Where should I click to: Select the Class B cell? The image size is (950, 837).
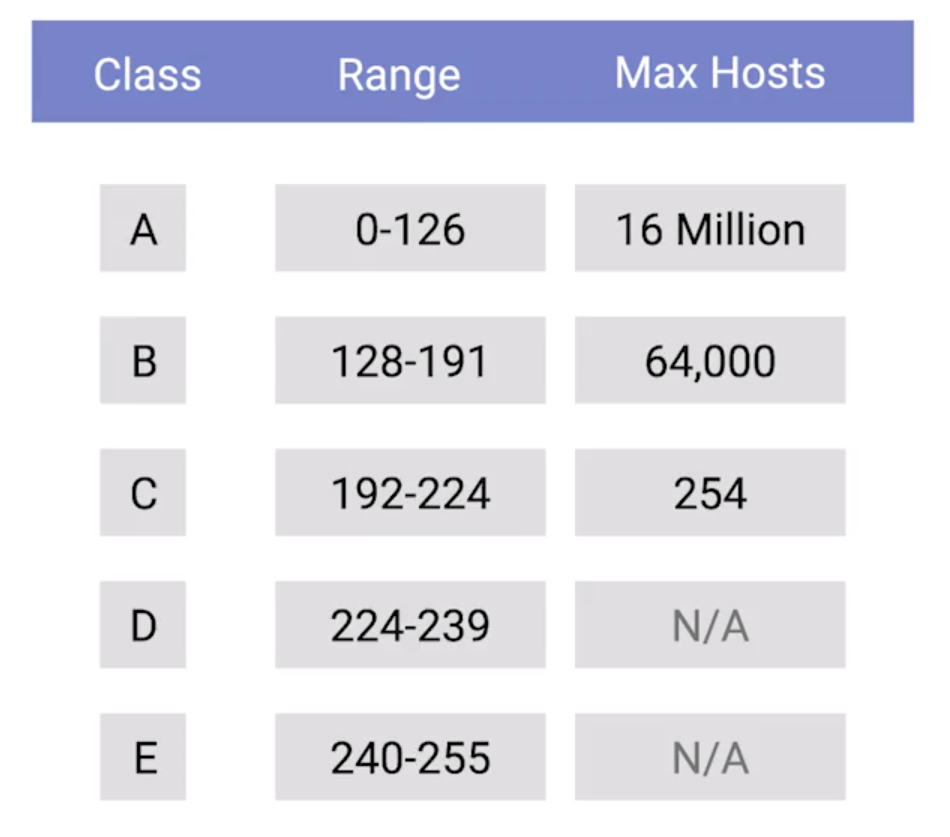coord(143,361)
